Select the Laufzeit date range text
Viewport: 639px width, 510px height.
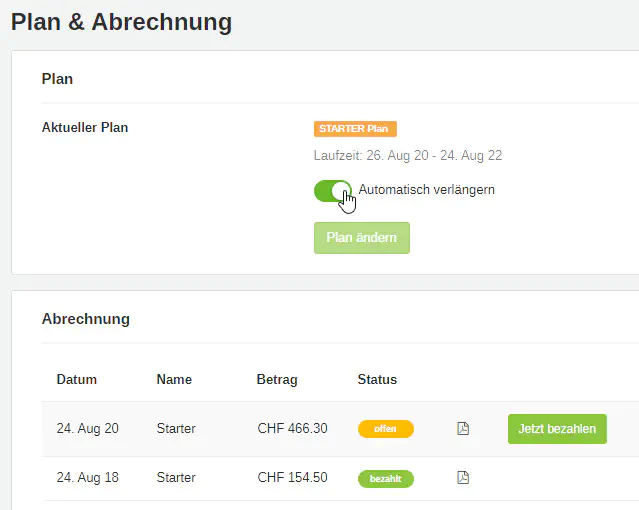408,156
